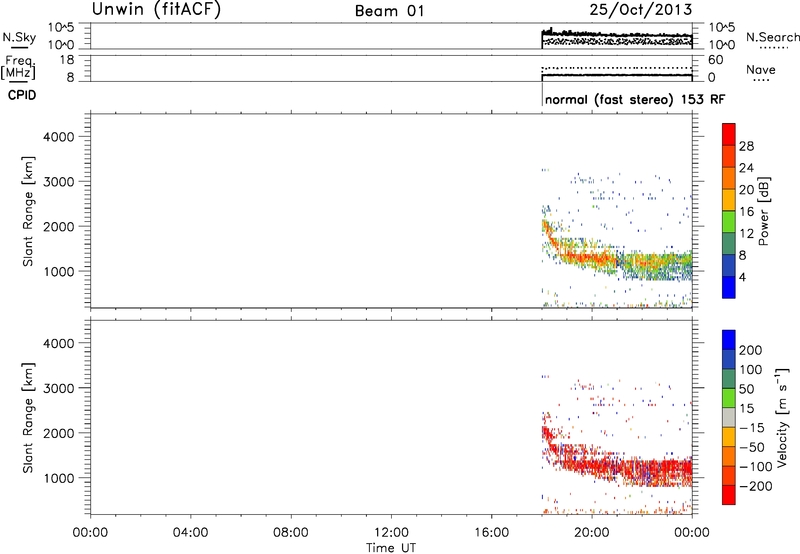Screen dimensions: 800x554
Task: Click the 'Power [dB]' color bar label
Action: pyautogui.click(x=764, y=211)
